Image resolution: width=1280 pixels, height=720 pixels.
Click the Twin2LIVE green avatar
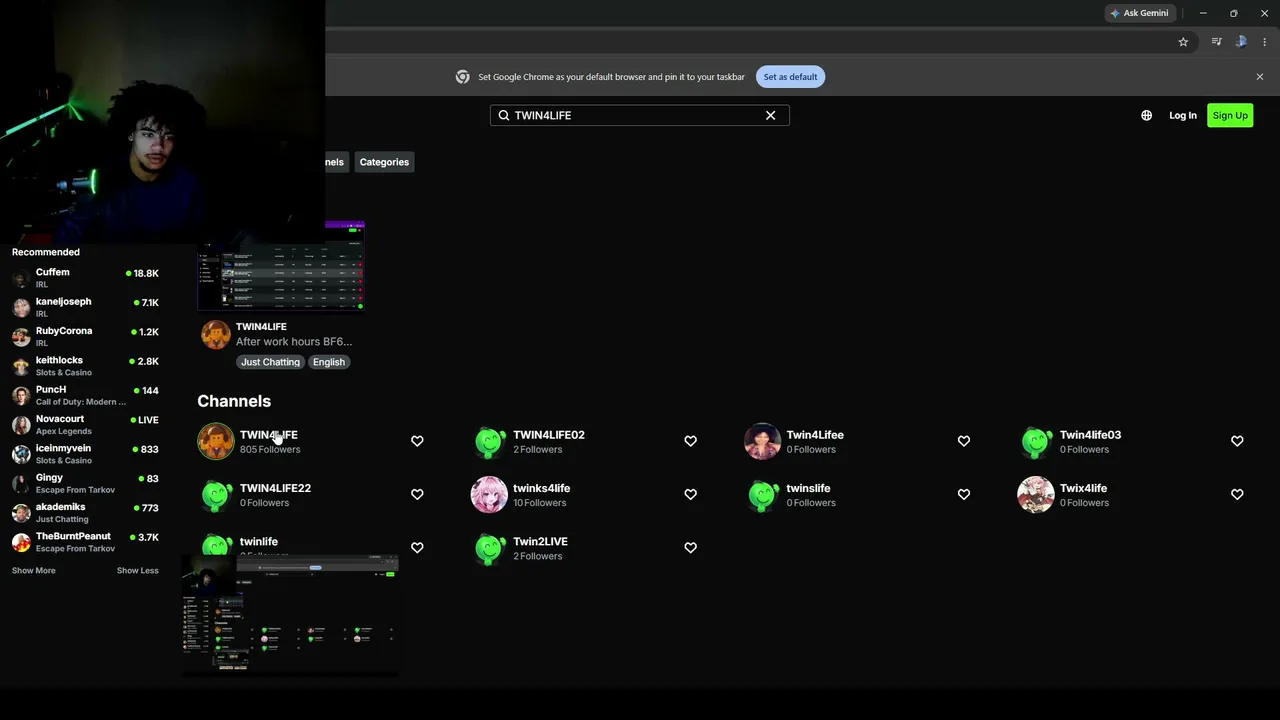click(x=489, y=547)
